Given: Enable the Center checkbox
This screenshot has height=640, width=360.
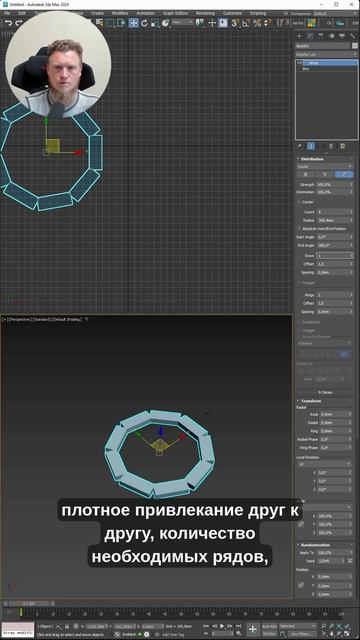Looking at the screenshot, I should coord(299,202).
